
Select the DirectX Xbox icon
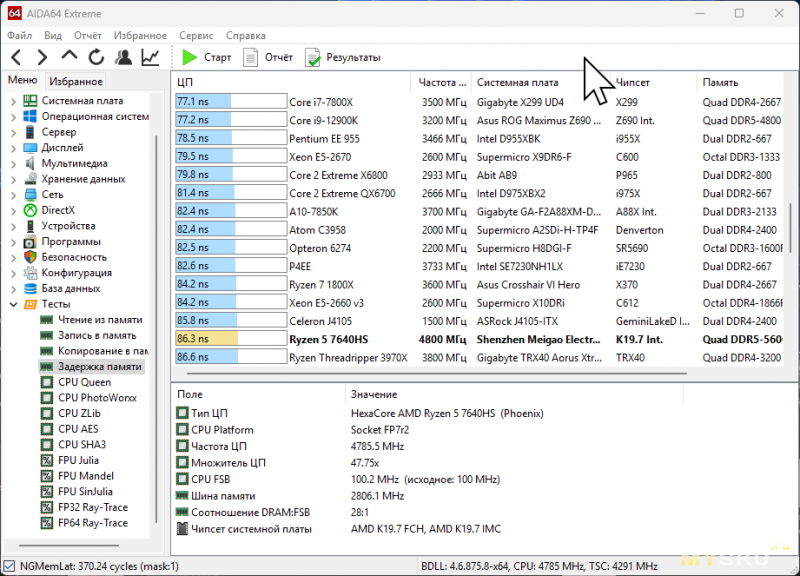(31, 210)
